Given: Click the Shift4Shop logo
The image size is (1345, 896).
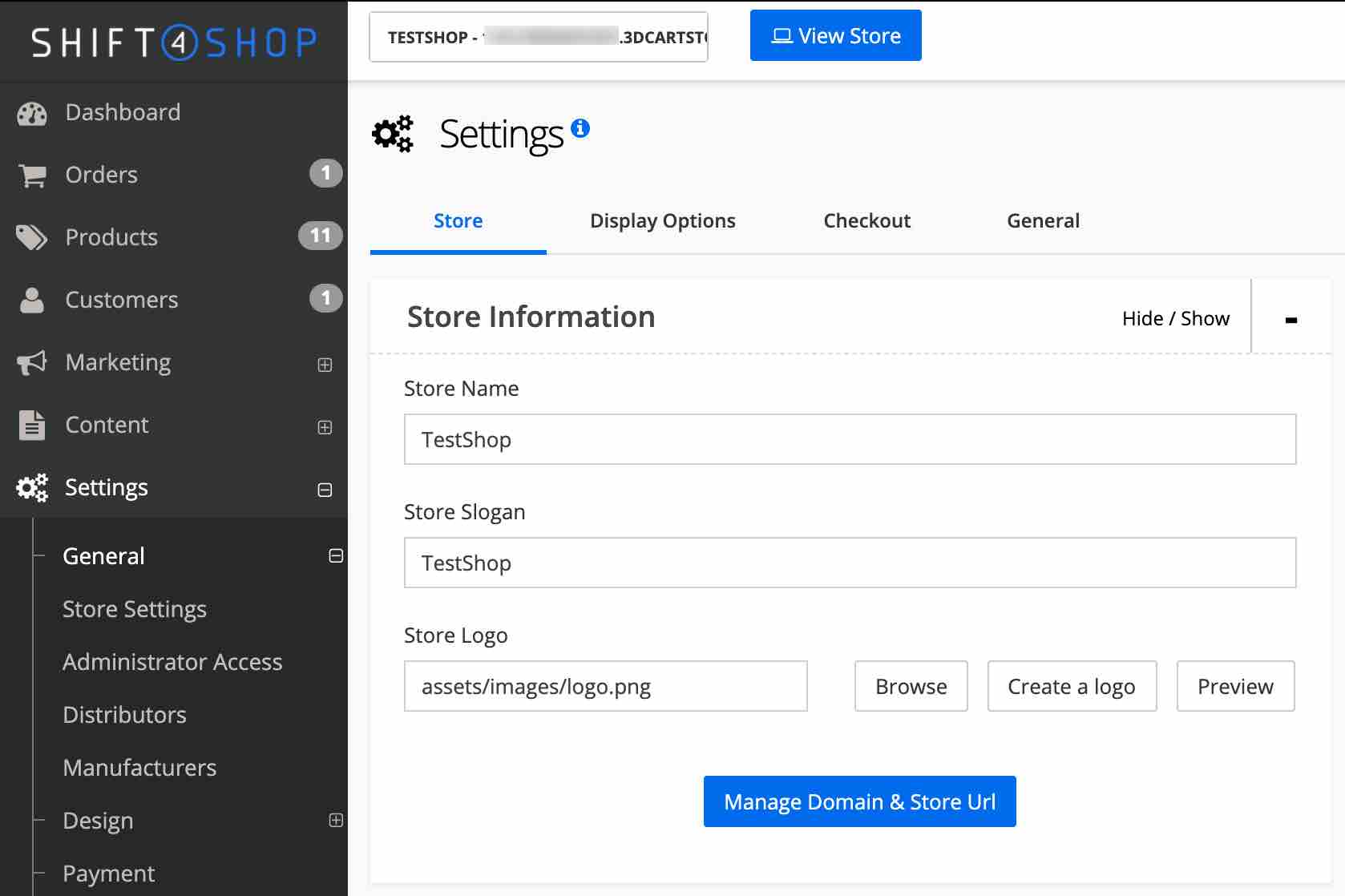Looking at the screenshot, I should coord(172,40).
